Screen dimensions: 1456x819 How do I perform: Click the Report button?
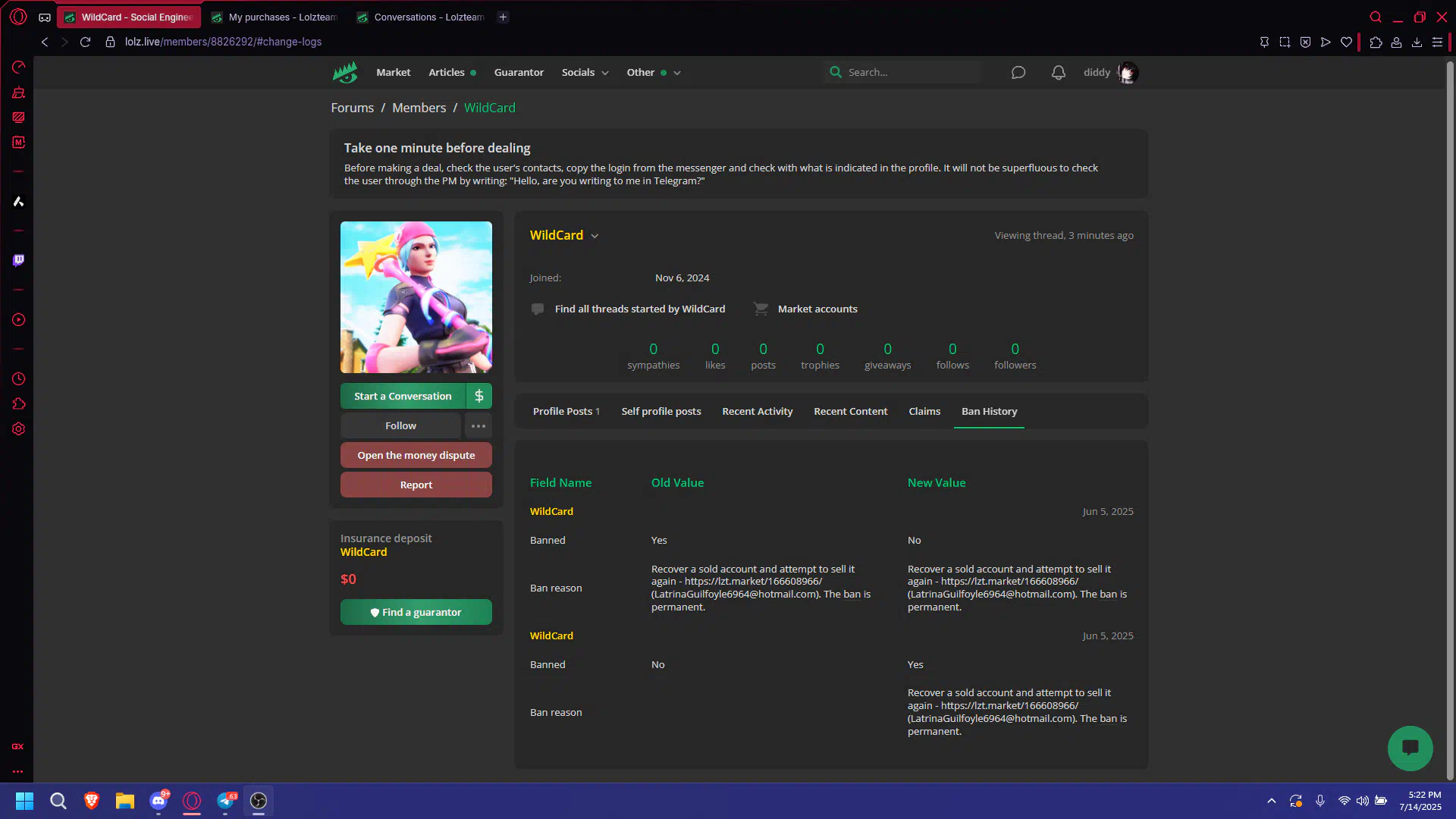coord(416,485)
